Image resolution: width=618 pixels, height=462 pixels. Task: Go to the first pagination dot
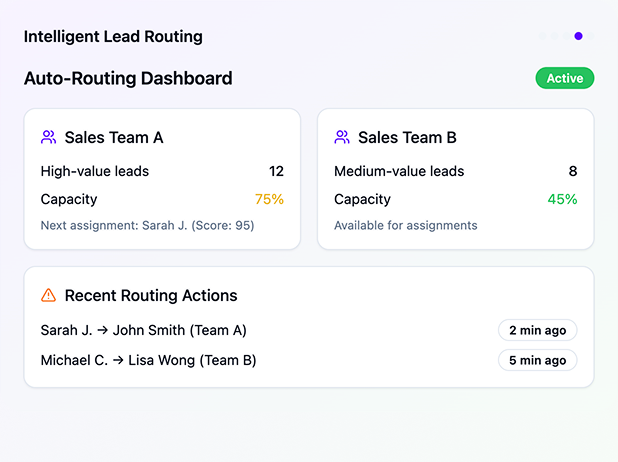click(543, 36)
